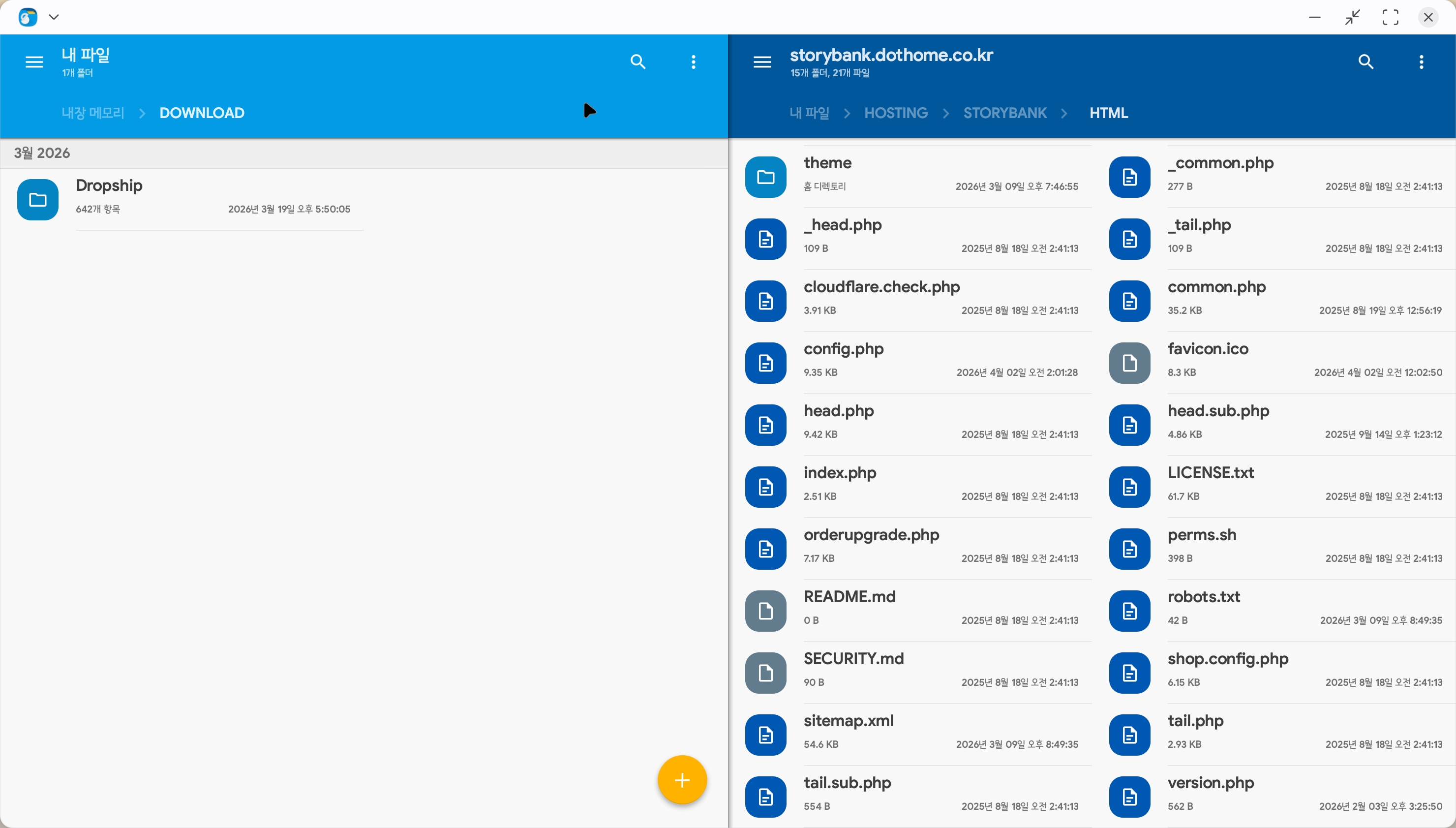Expand the app title dropdown arrow
Screen dimensions: 1456x828
(54, 17)
